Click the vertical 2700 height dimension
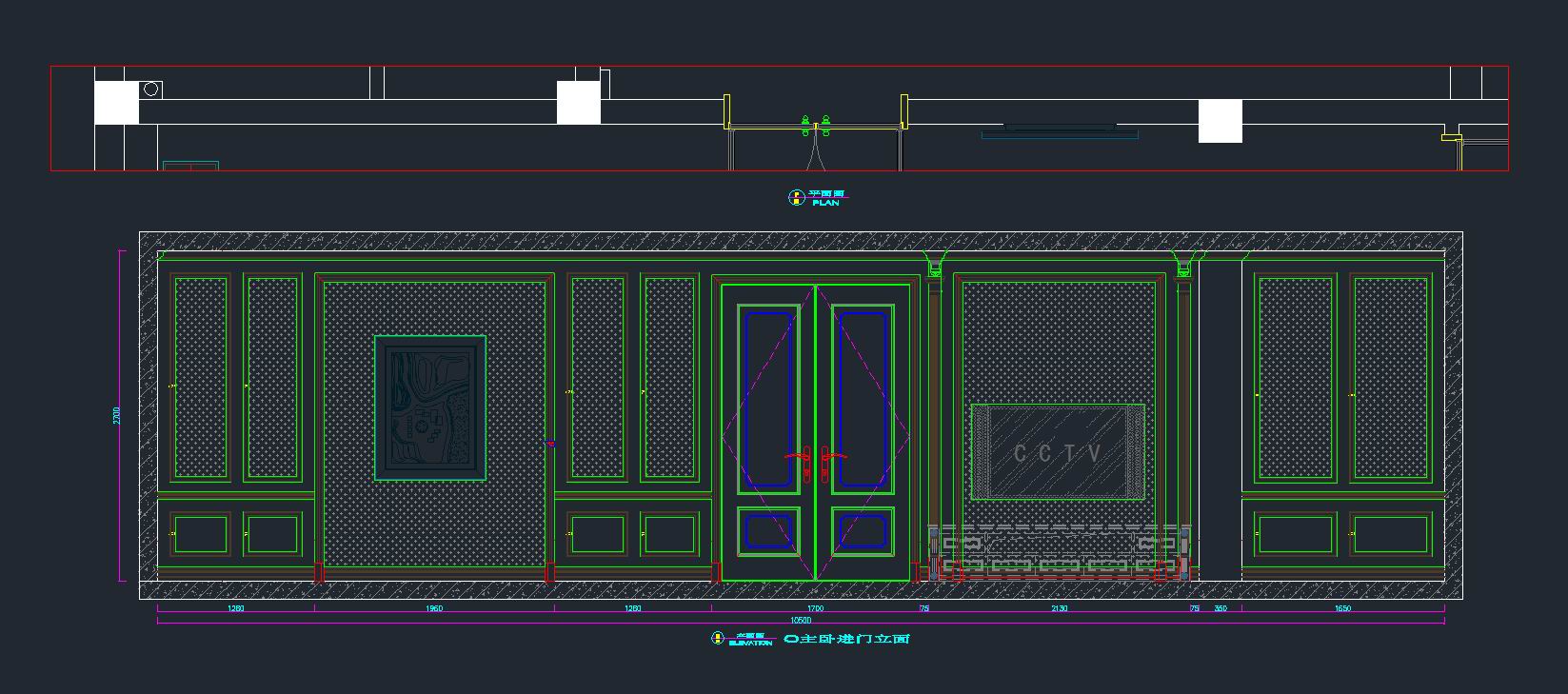The height and width of the screenshot is (694, 1568). point(117,416)
